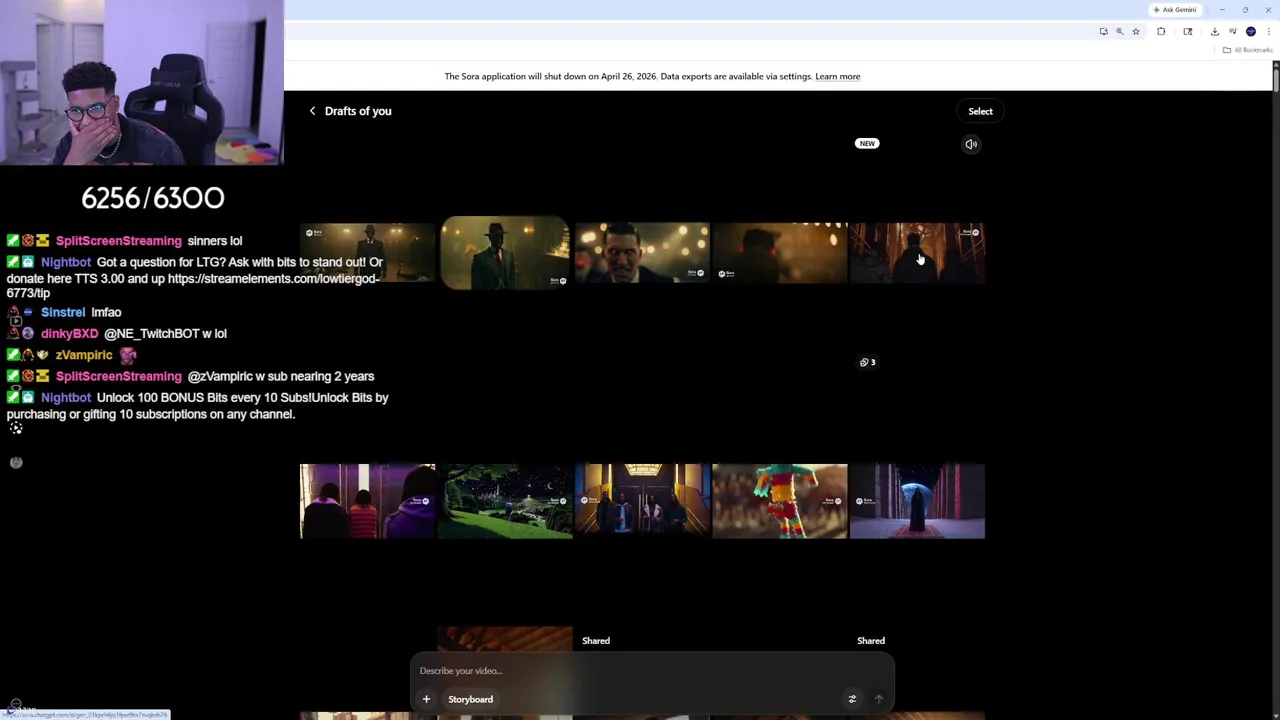Click the install app icon in address bar
Screen dimensions: 1280x720
tap(1104, 32)
